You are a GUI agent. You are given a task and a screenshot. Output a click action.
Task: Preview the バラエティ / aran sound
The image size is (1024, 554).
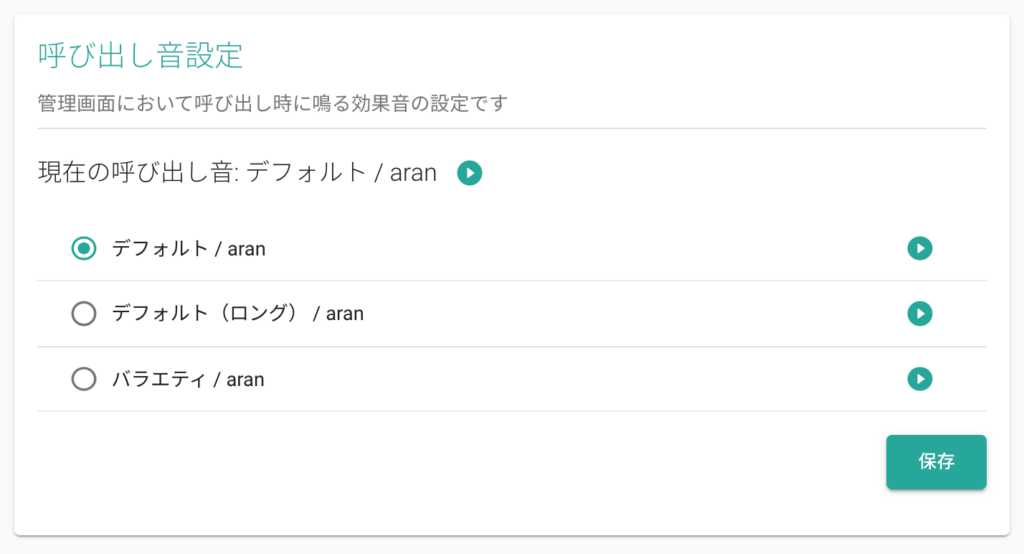[x=920, y=379]
